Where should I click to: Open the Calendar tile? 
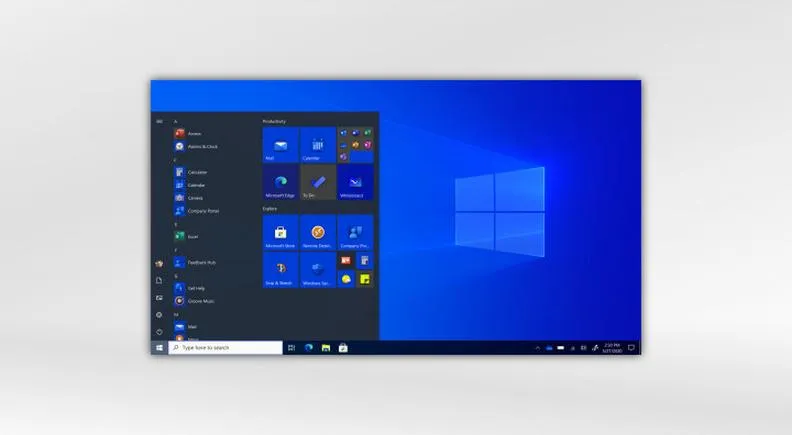click(318, 144)
